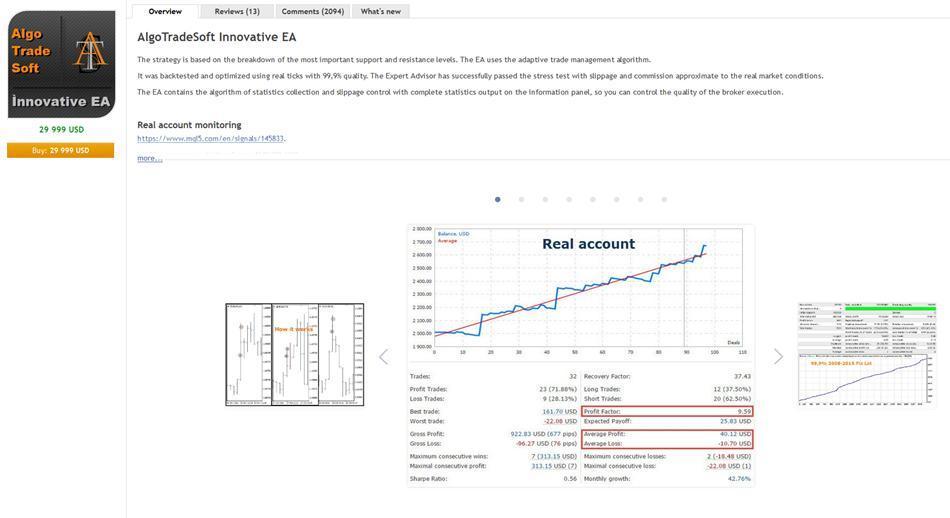The height and width of the screenshot is (518, 950).
Task: Switch to the Overview tab
Action: (x=165, y=11)
